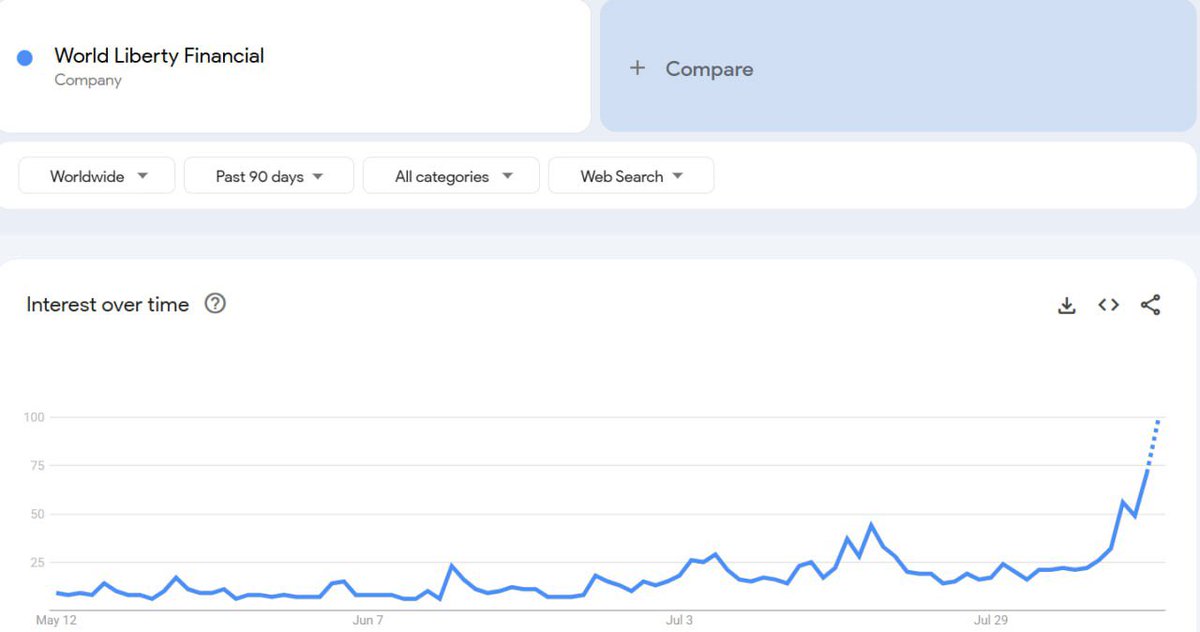
Task: Open the All categories dropdown
Action: (452, 176)
